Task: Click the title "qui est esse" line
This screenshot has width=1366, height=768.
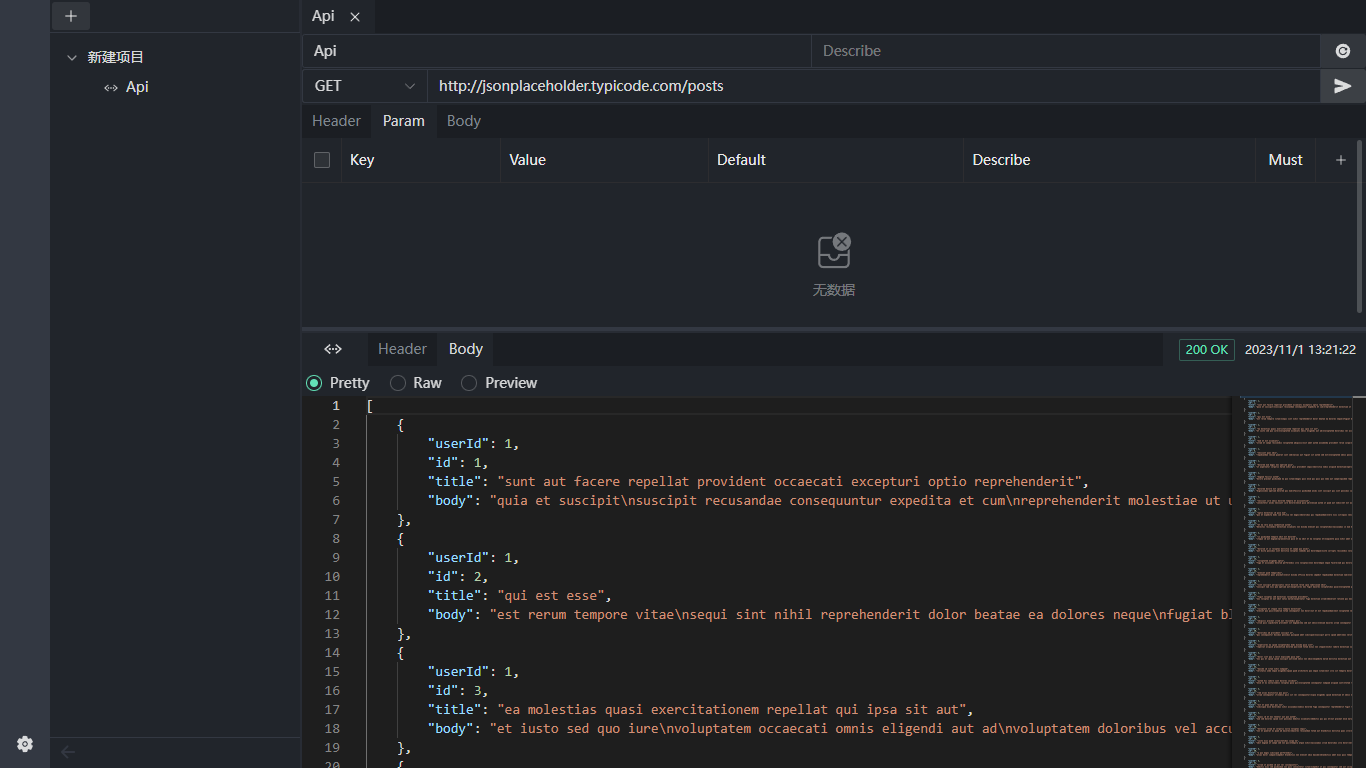Action: click(x=519, y=596)
